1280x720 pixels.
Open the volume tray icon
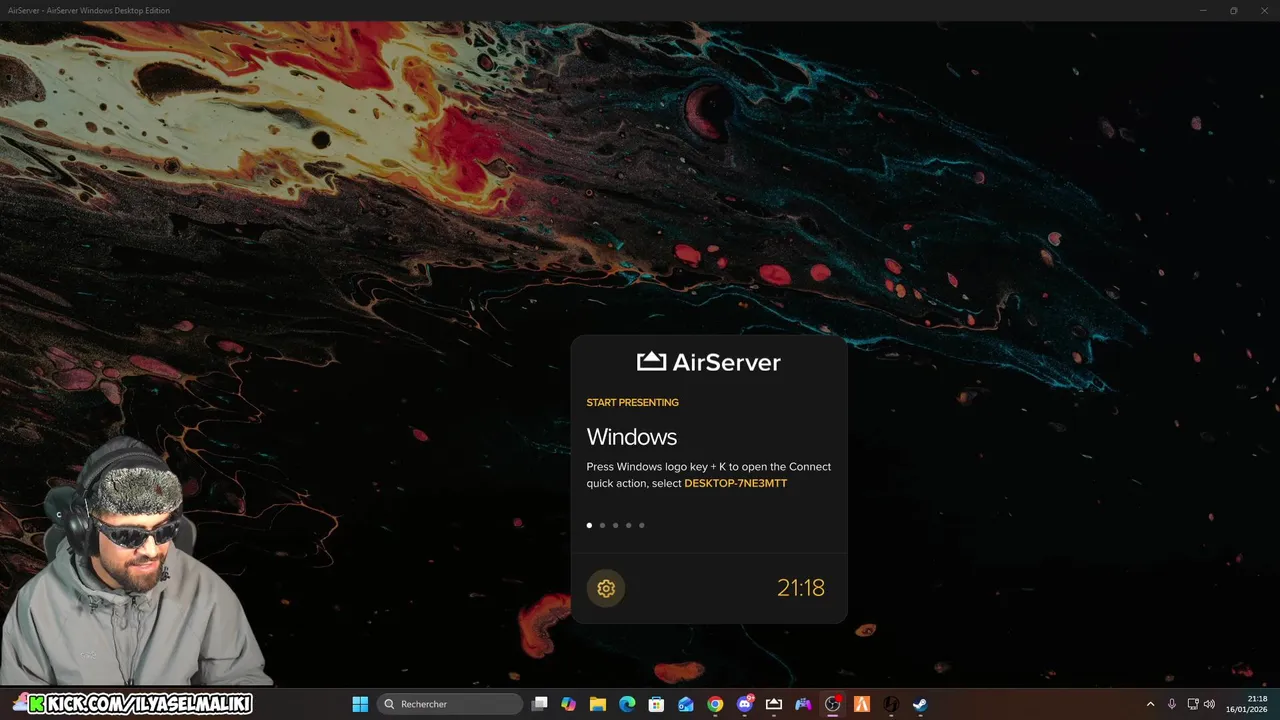pyautogui.click(x=1209, y=704)
